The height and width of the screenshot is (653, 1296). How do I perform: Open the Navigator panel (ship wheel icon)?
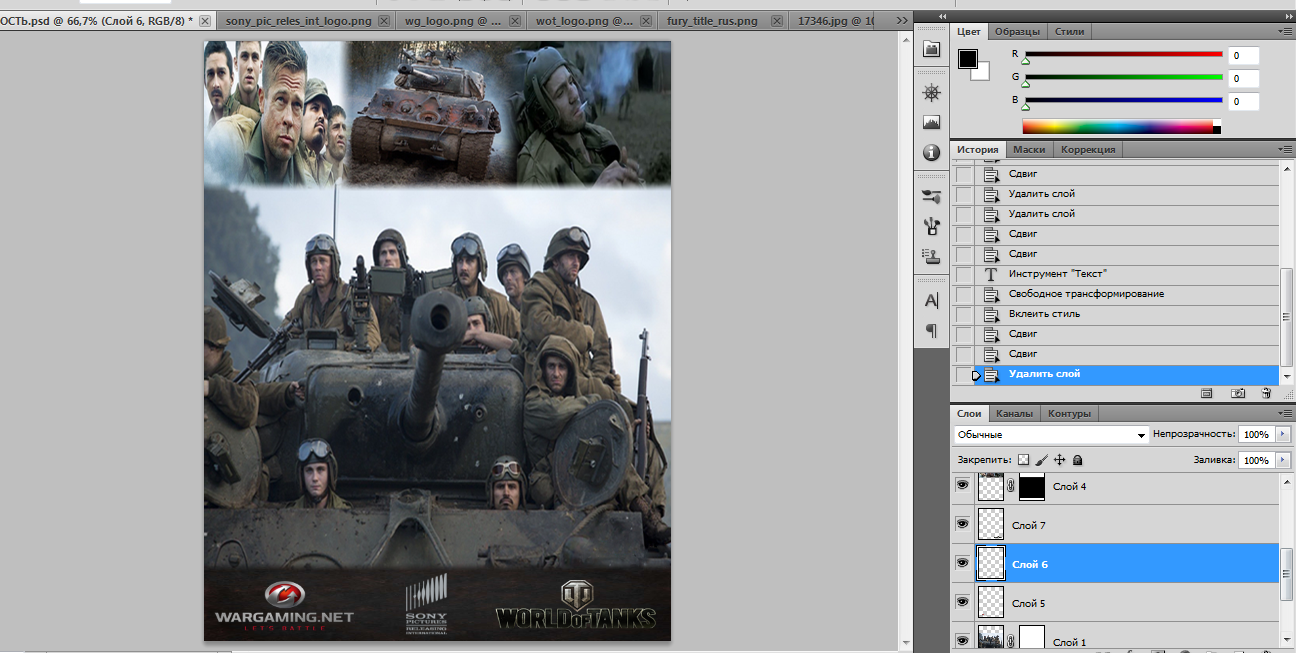931,93
